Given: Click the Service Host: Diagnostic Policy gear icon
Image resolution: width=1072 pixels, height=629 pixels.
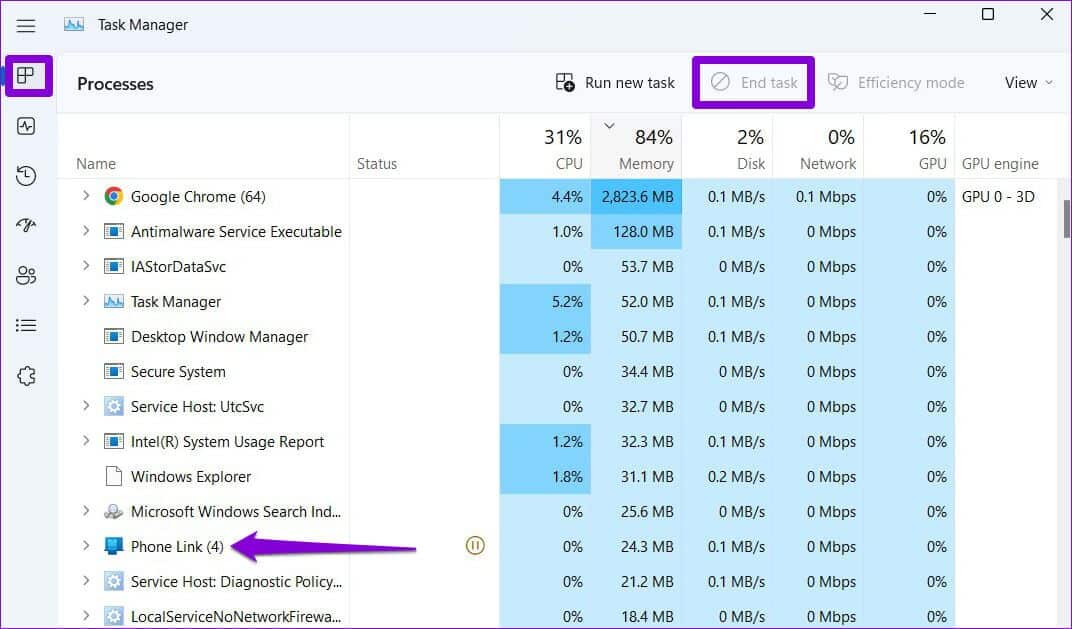Looking at the screenshot, I should click(x=113, y=581).
